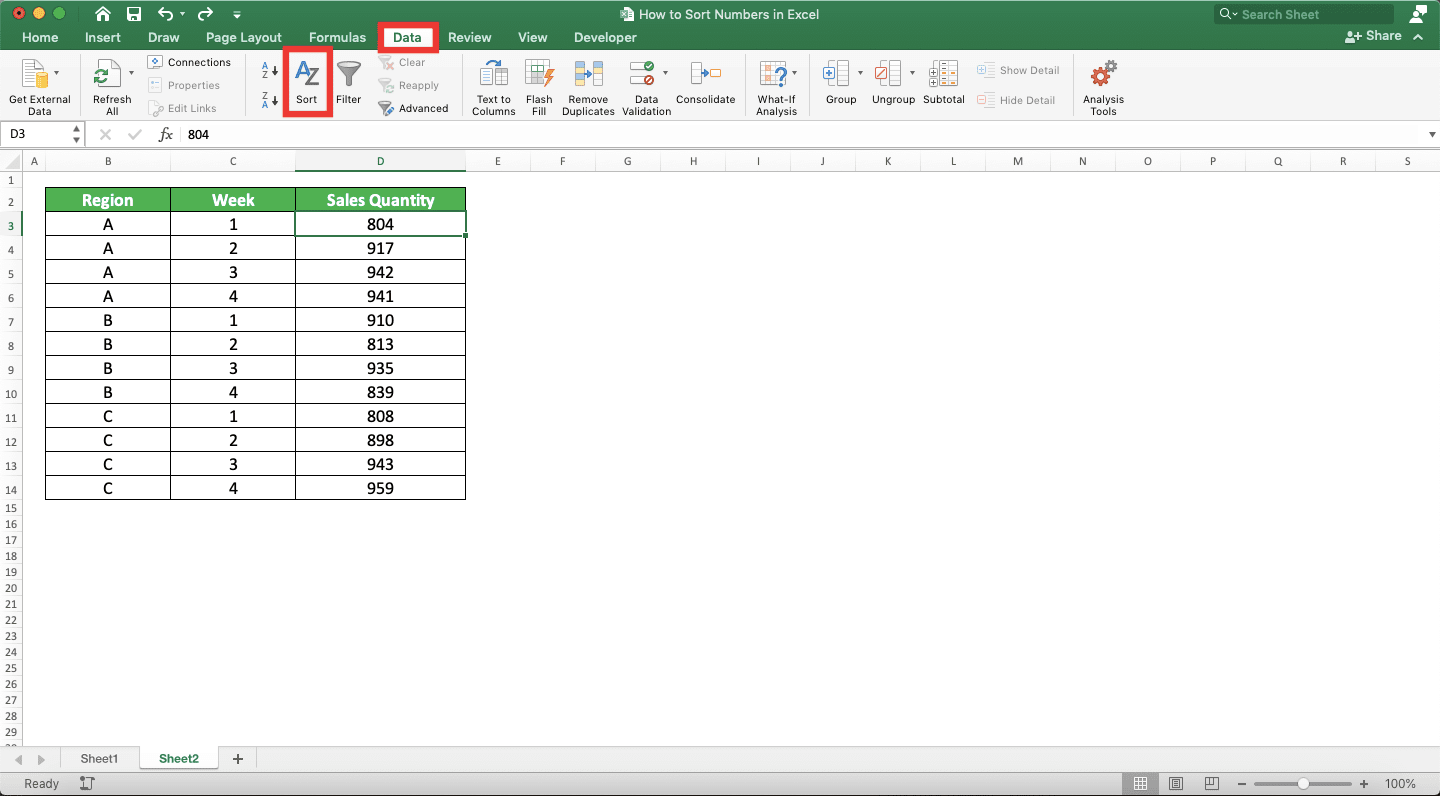
Task: Select column header D
Action: [380, 161]
